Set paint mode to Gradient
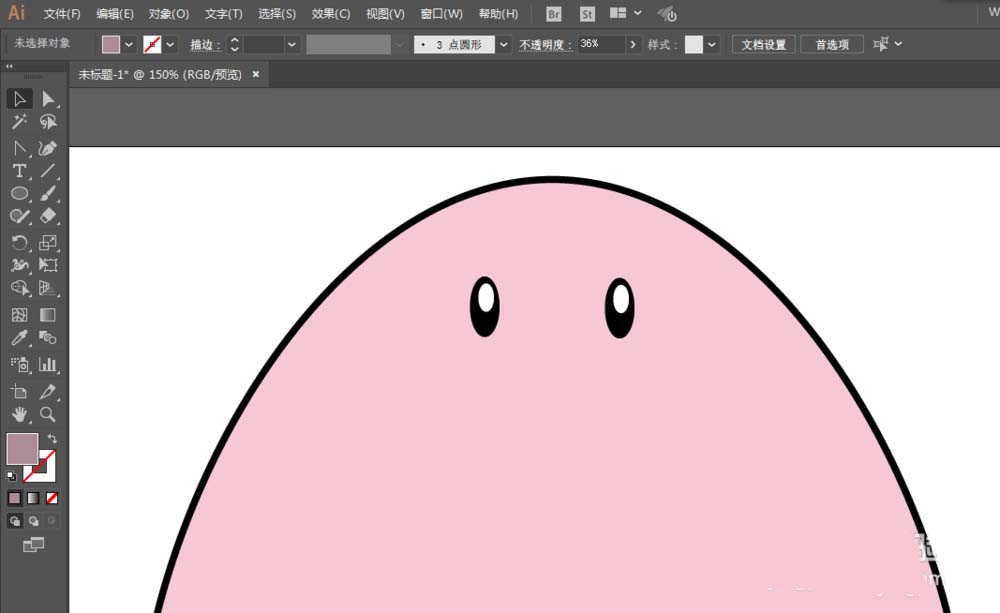This screenshot has width=1000, height=613. [x=33, y=498]
